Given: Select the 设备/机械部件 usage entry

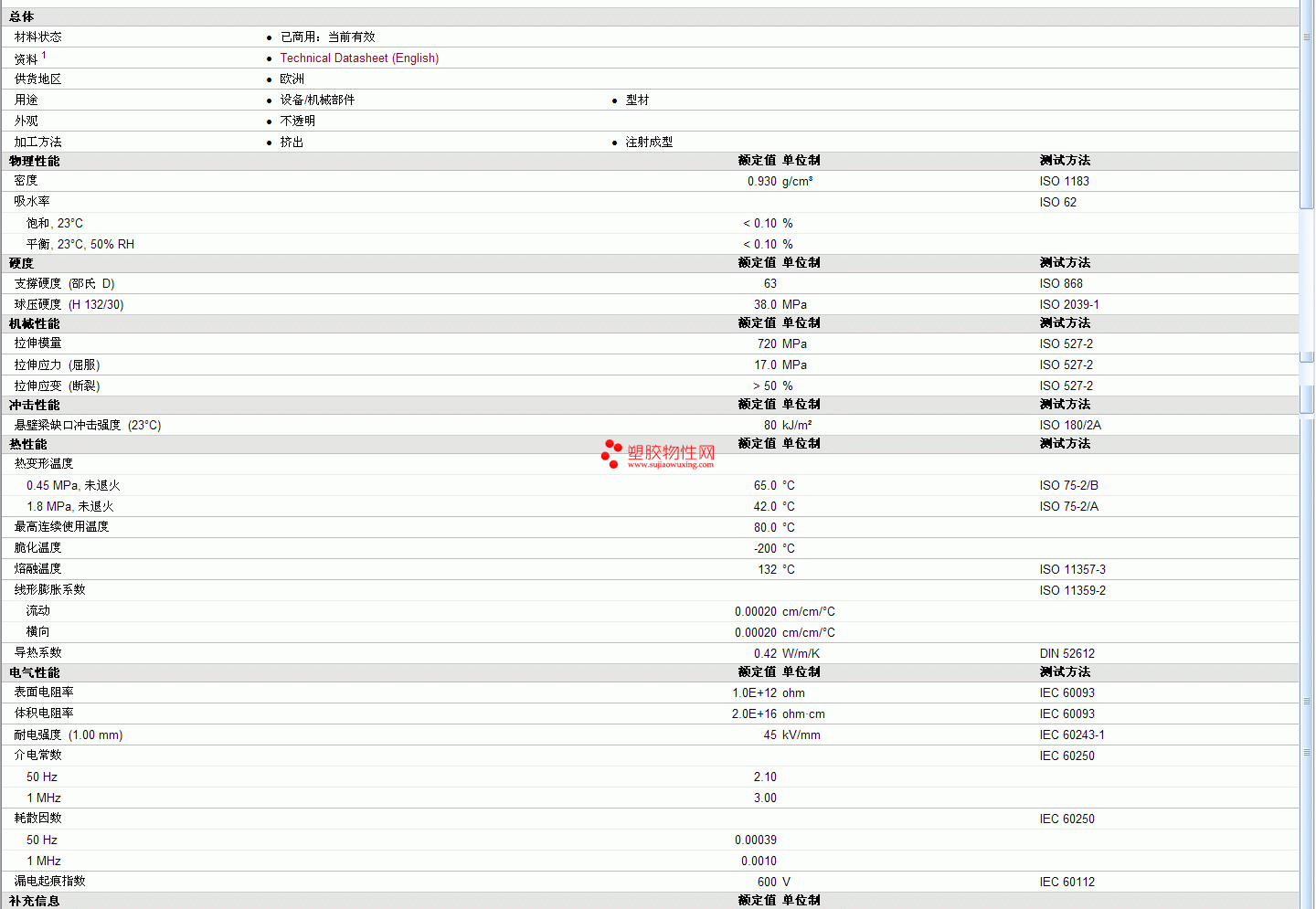Looking at the screenshot, I should pos(317,100).
